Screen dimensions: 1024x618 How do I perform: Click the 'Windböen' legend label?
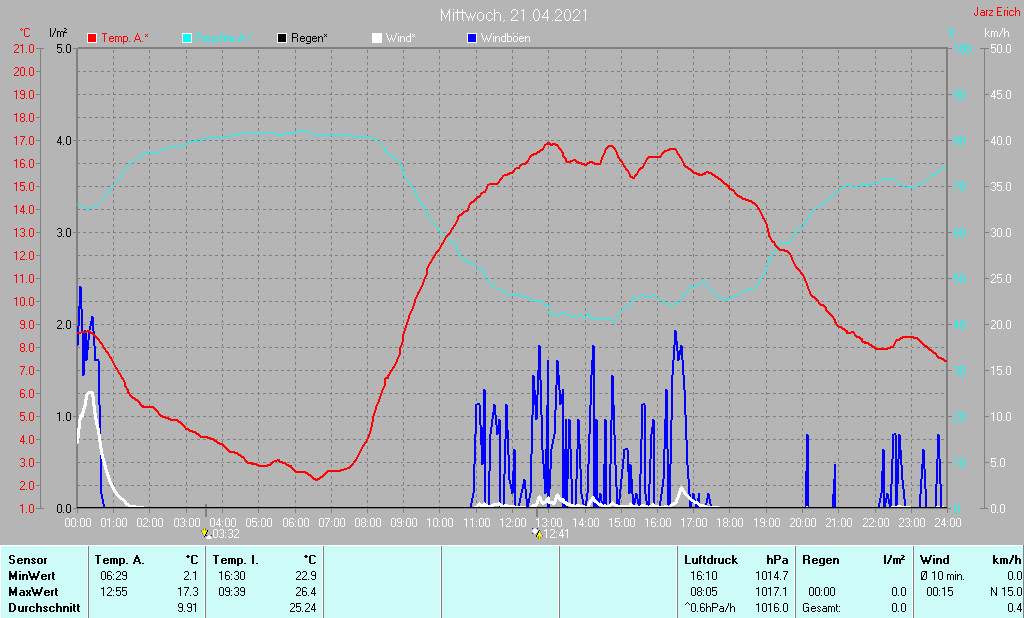(505, 38)
